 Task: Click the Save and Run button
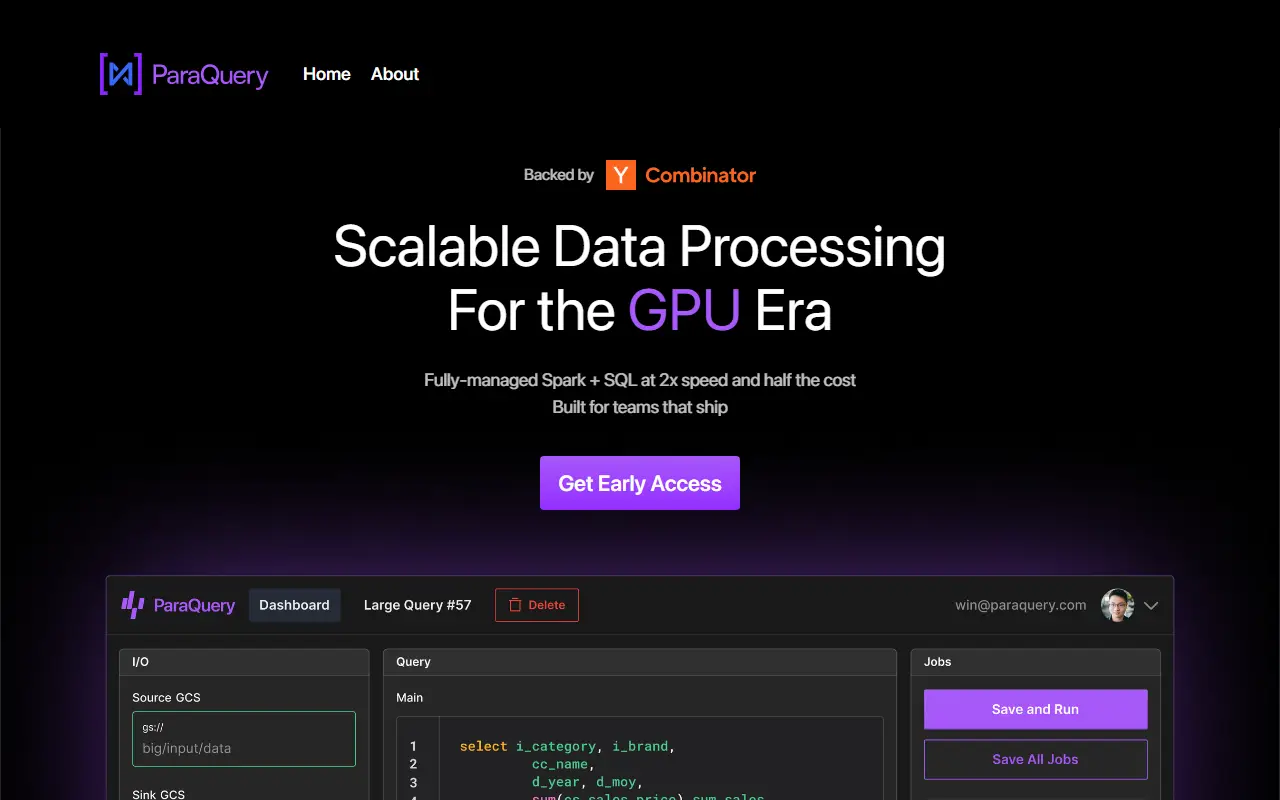(x=1035, y=709)
